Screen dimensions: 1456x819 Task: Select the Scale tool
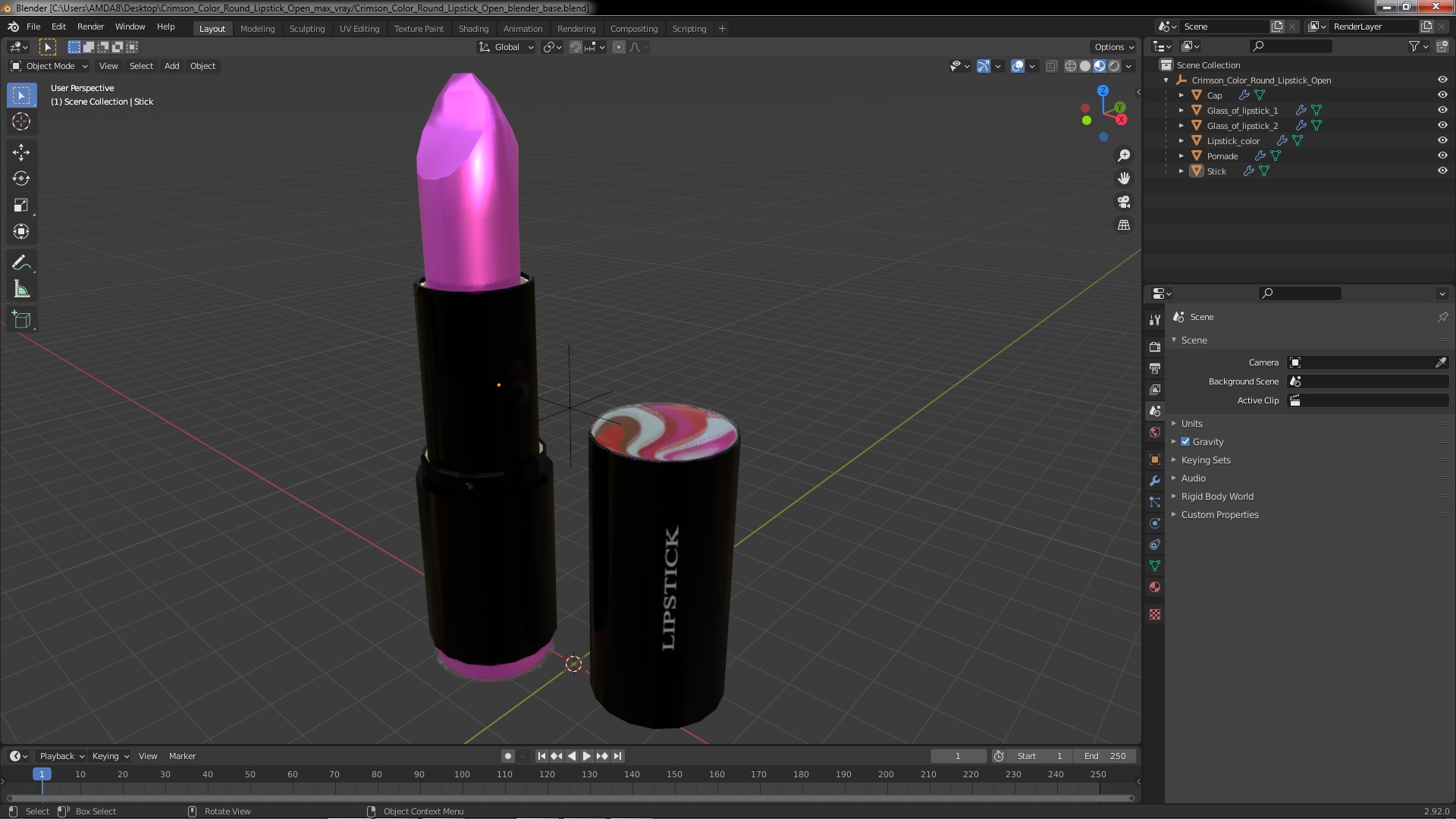click(21, 206)
